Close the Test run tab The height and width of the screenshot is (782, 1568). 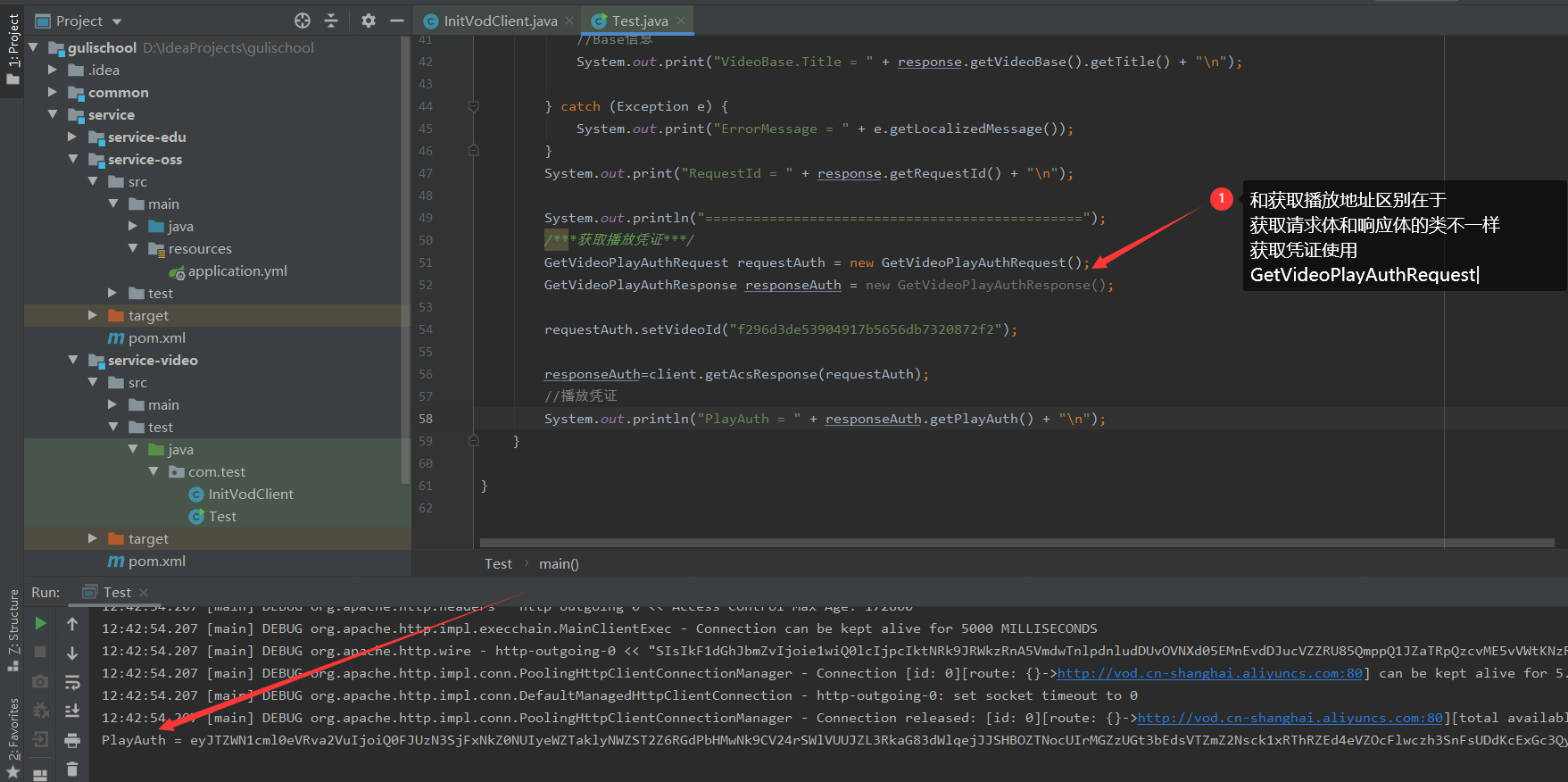(144, 593)
